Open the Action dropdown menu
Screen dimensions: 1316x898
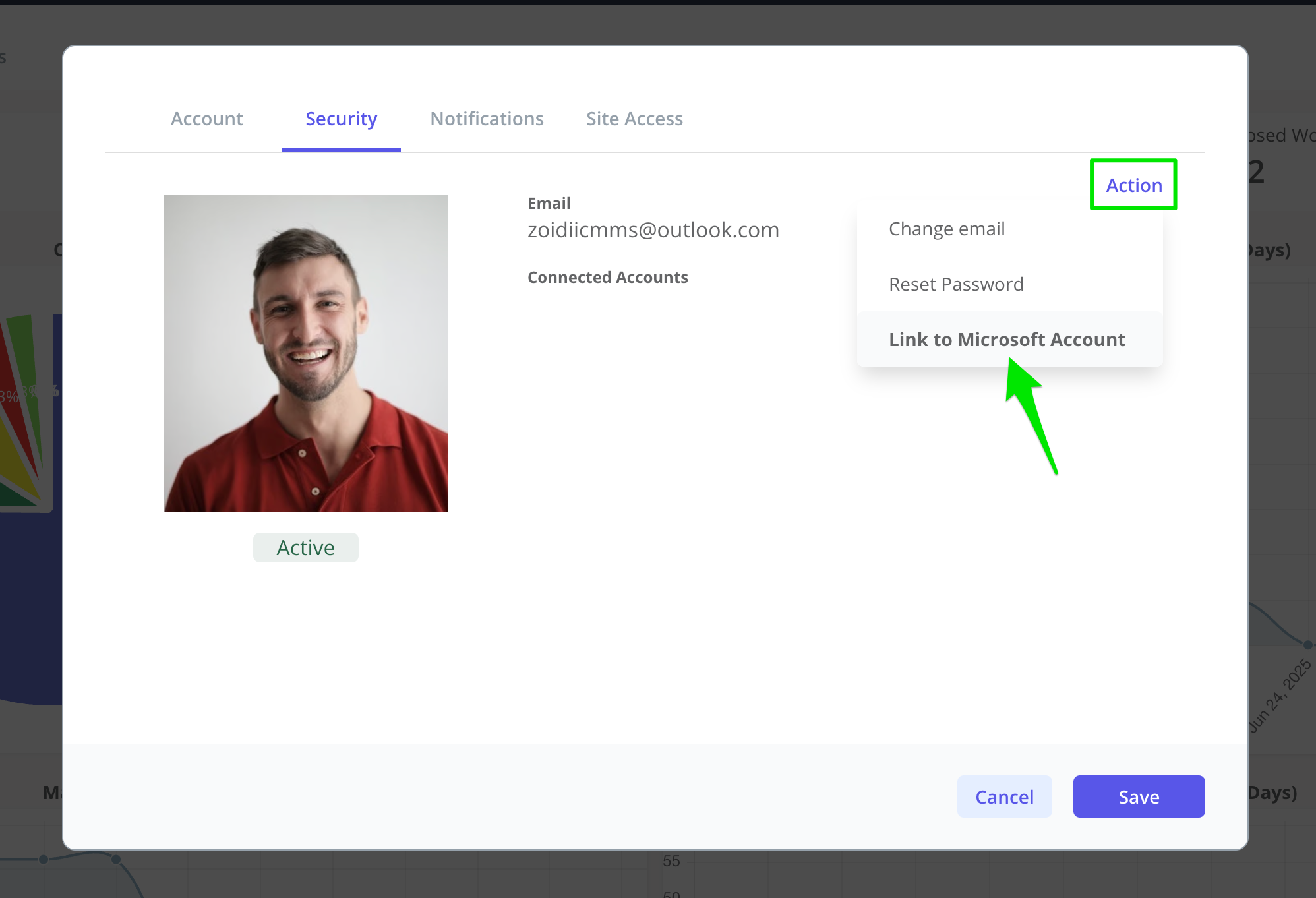pyautogui.click(x=1133, y=185)
